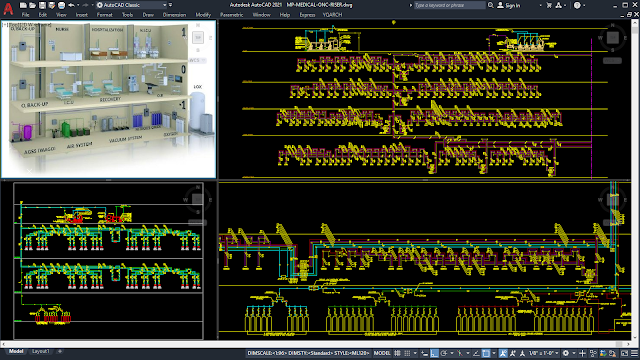Click the New drawing icon
Image resolution: width=640 pixels, height=360 pixels.
[23, 5]
